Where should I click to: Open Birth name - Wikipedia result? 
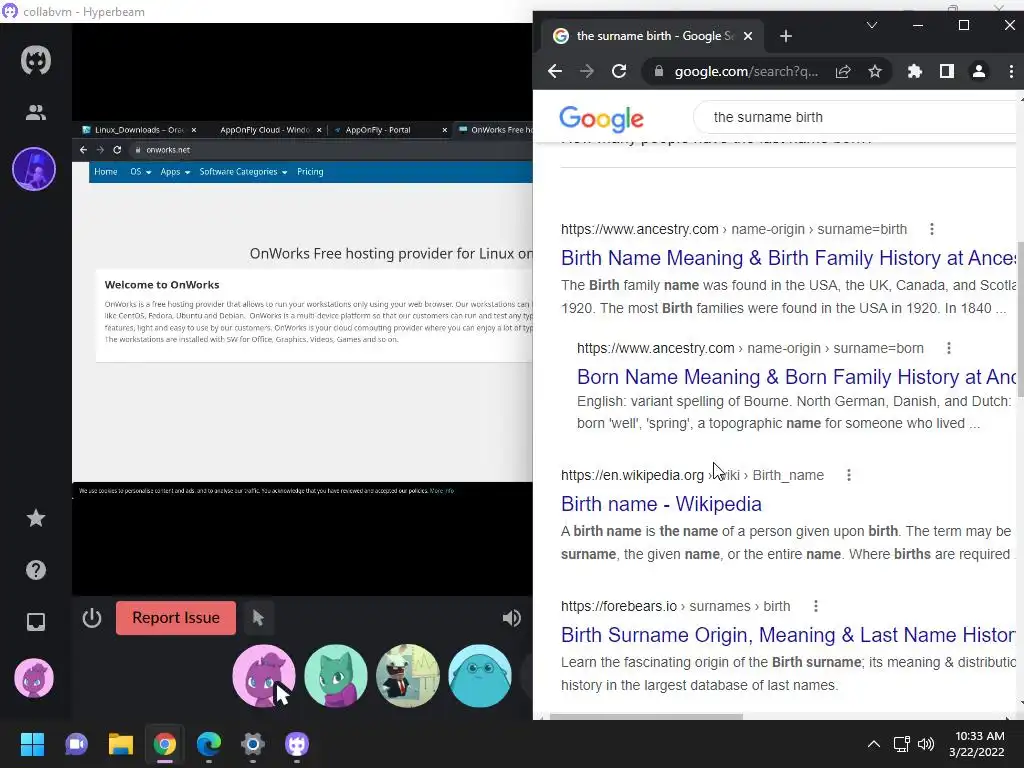(x=661, y=504)
